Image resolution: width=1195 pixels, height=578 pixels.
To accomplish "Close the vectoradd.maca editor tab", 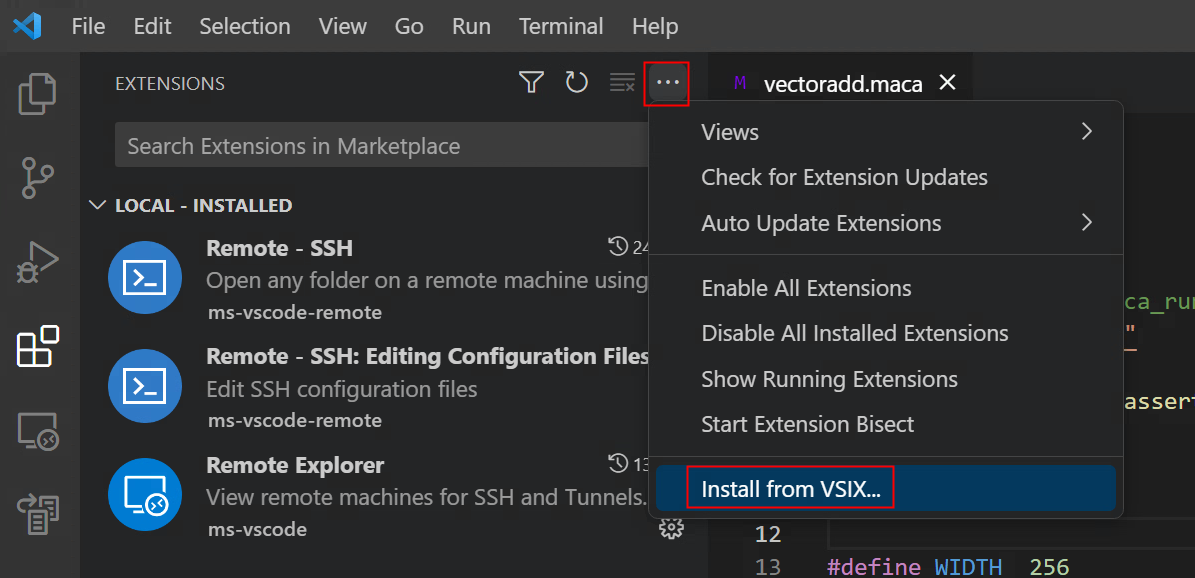I will 947,83.
